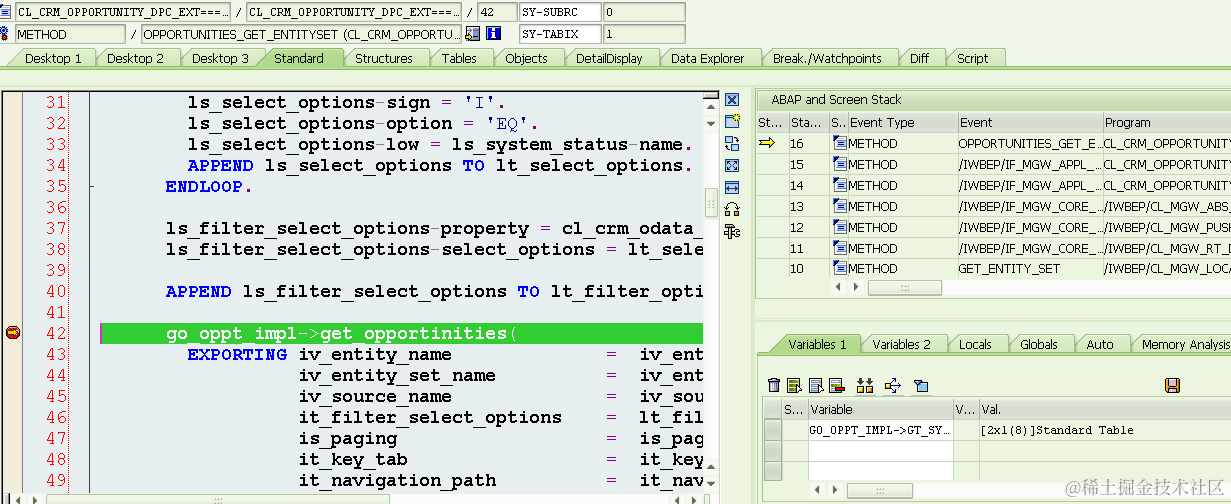
Task: Open the Script tab
Action: pyautogui.click(x=972, y=58)
